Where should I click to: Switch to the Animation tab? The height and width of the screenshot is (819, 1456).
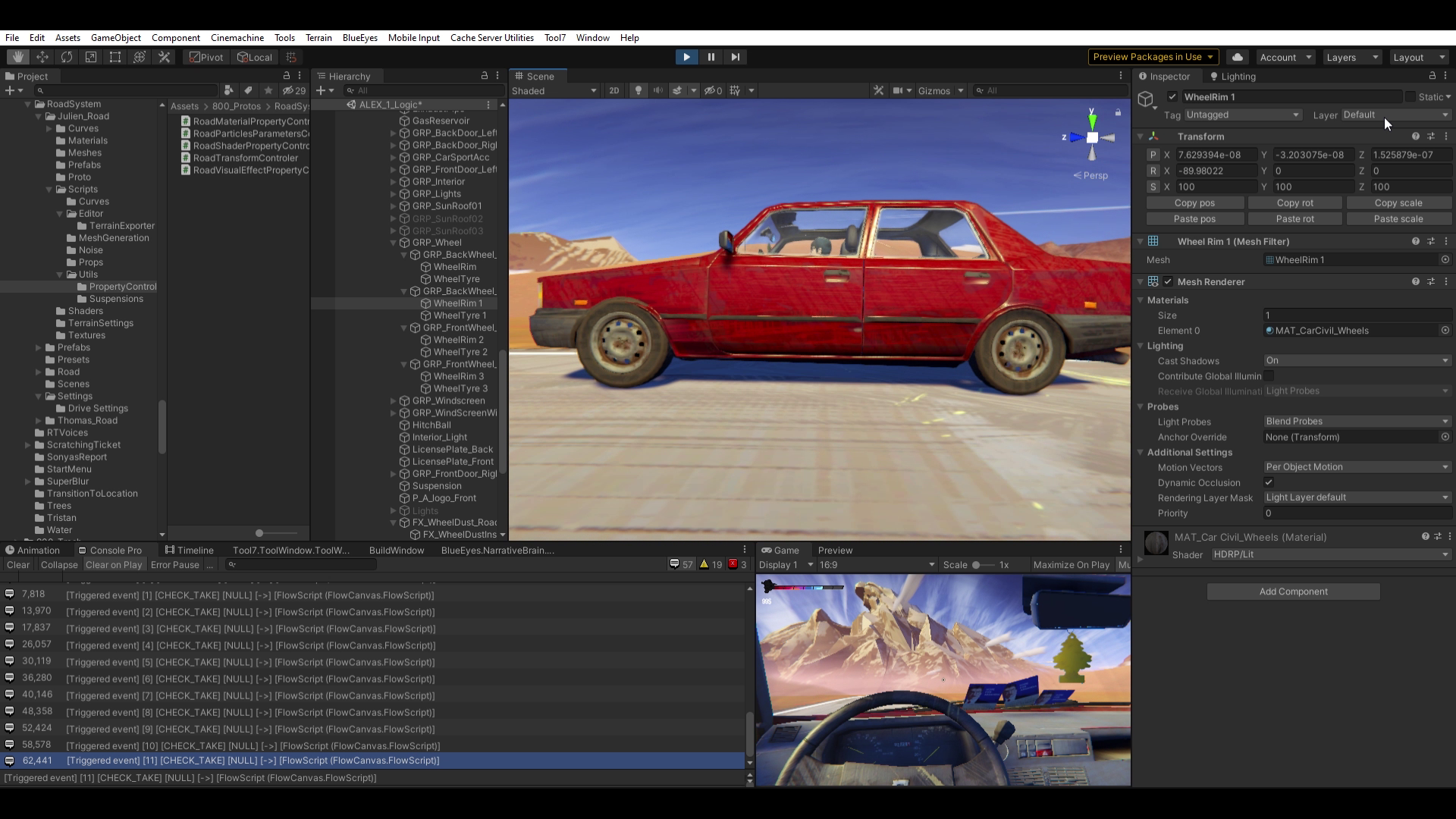tap(33, 550)
